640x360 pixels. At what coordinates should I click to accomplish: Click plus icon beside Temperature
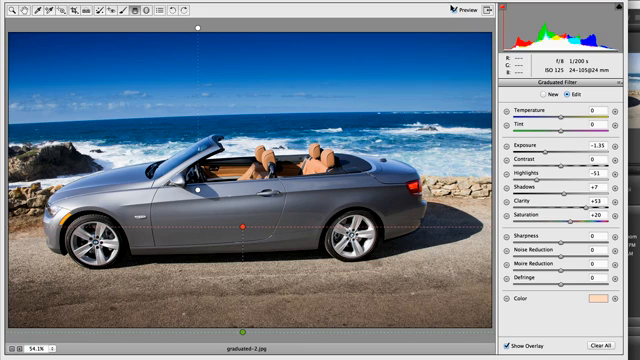pyautogui.click(x=615, y=111)
